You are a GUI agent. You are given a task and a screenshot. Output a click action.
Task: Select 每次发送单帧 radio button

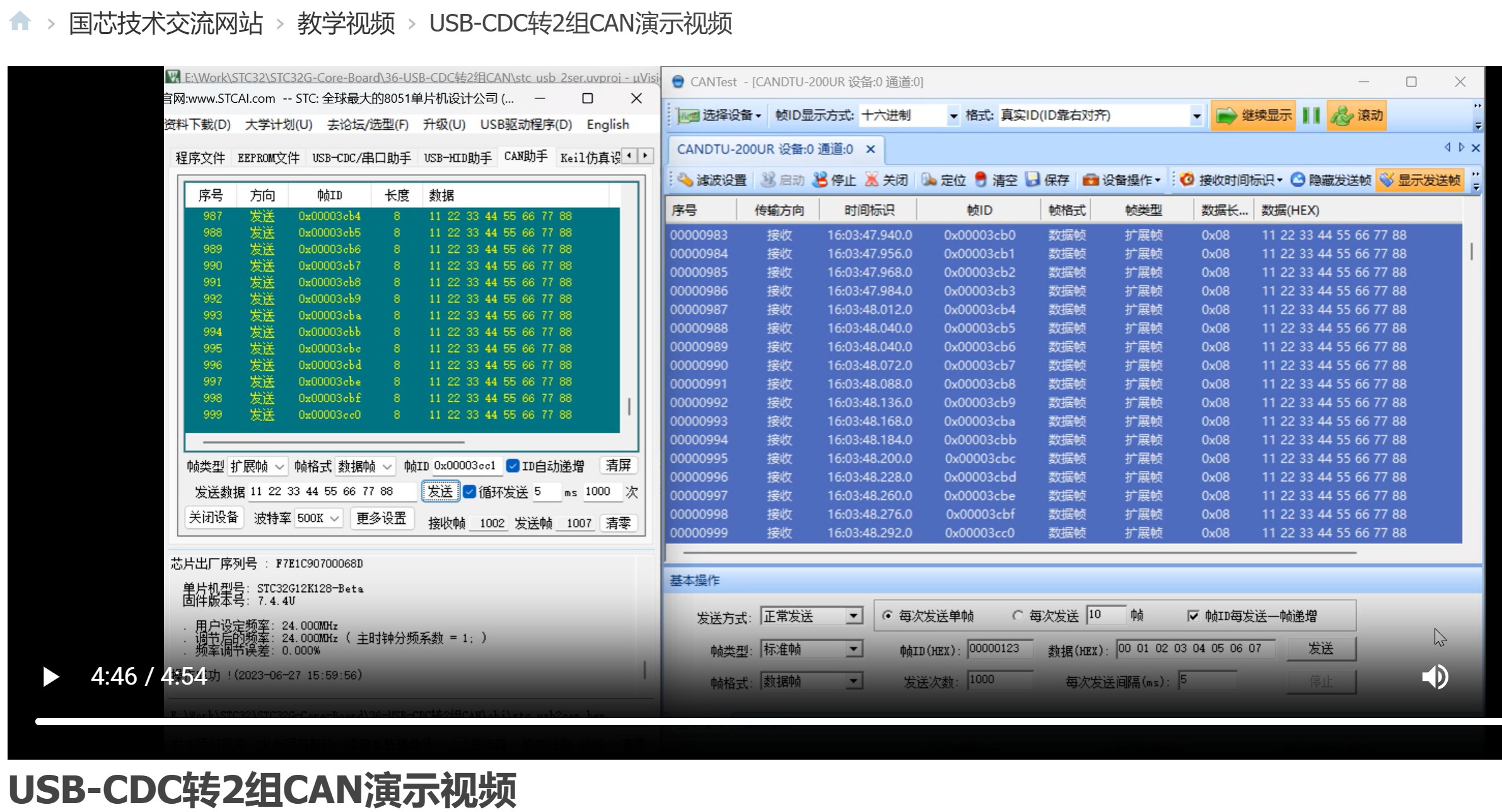tap(887, 616)
